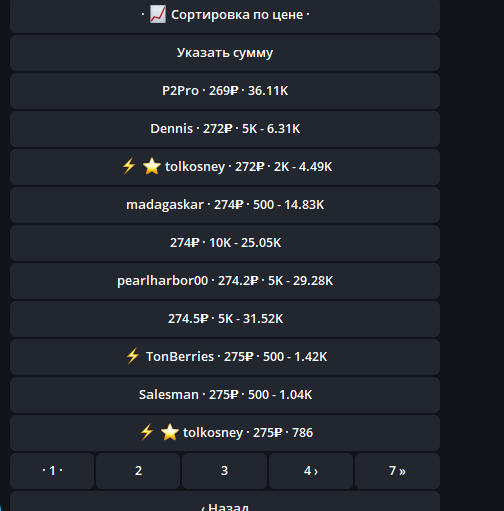Go to page 3
Screen dimensions: 504x511
tap(224, 471)
